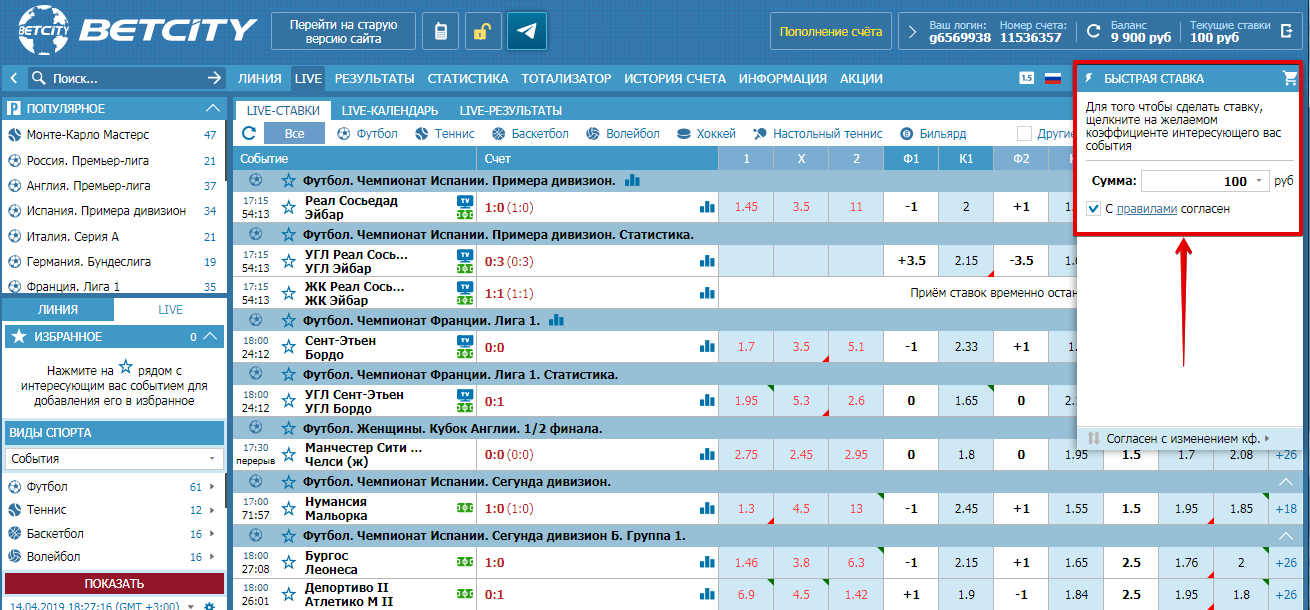Switch to LIVE-РЕЗУЛЬТАТЫ tab
Image resolution: width=1310 pixels, height=610 pixels.
coord(510,110)
